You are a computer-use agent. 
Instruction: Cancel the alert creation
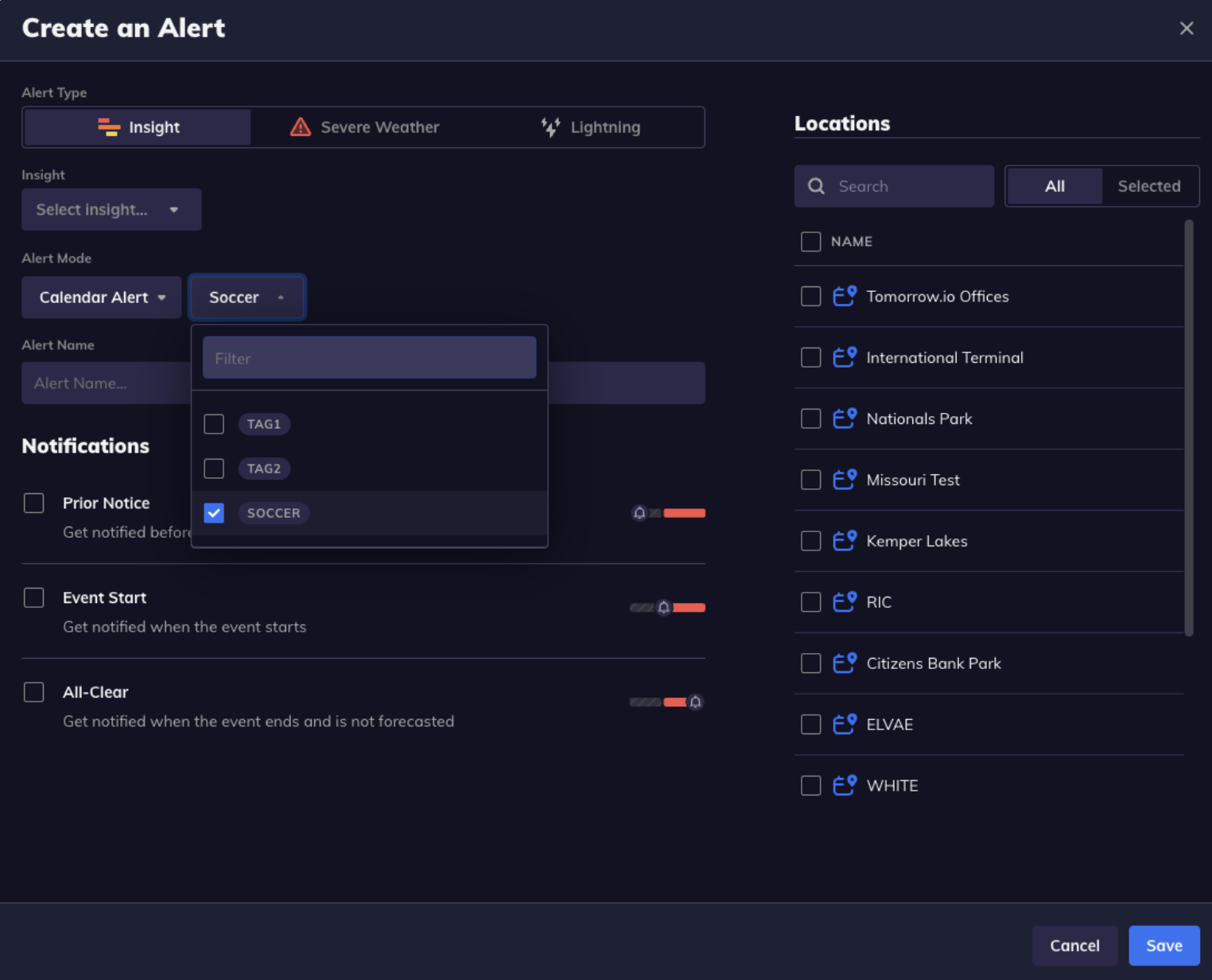1074,945
